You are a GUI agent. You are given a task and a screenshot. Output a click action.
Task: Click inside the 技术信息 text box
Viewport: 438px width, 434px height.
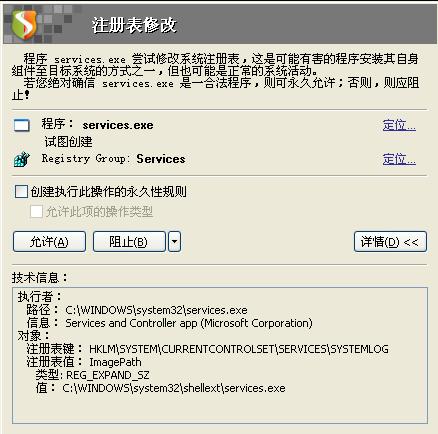tap(220, 355)
